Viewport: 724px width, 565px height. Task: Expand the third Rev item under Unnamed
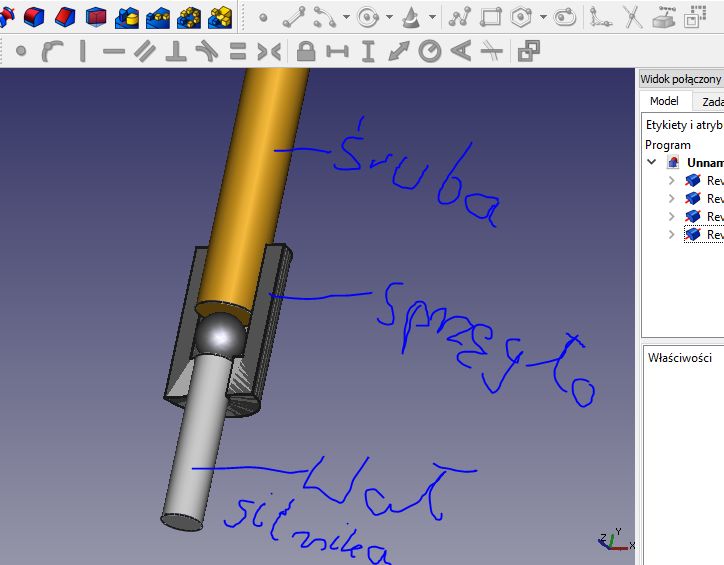click(672, 216)
